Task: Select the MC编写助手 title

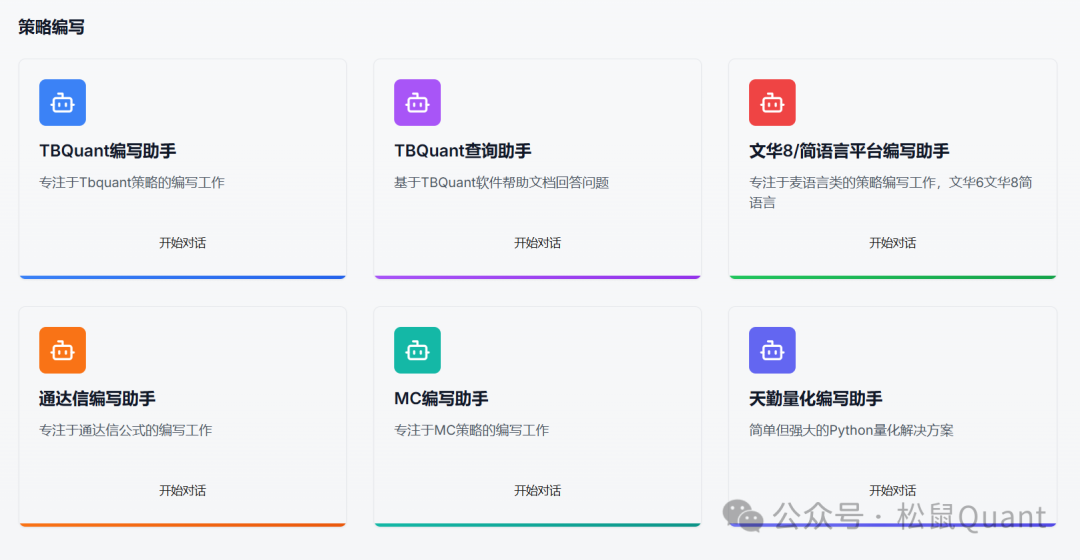Action: click(441, 398)
